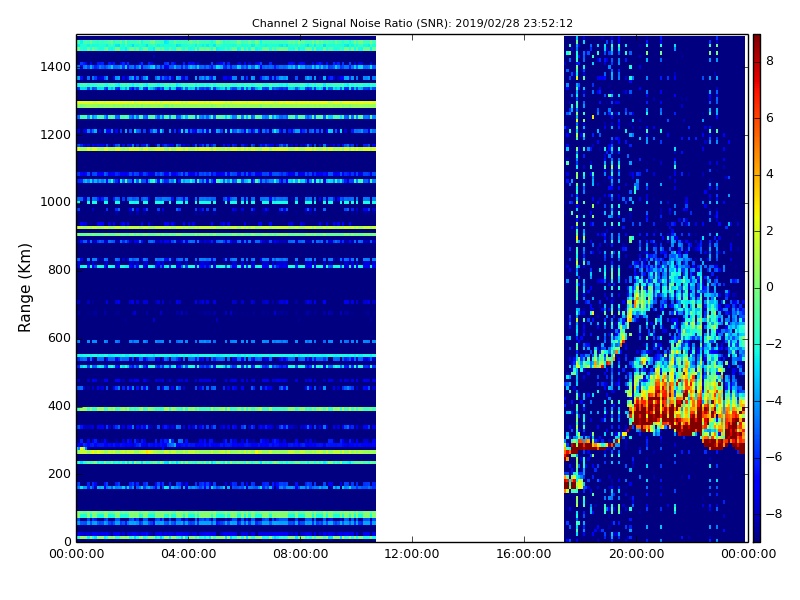Click the 'Range (Km)' y-axis label
The width and height of the screenshot is (800, 600).
(24, 288)
